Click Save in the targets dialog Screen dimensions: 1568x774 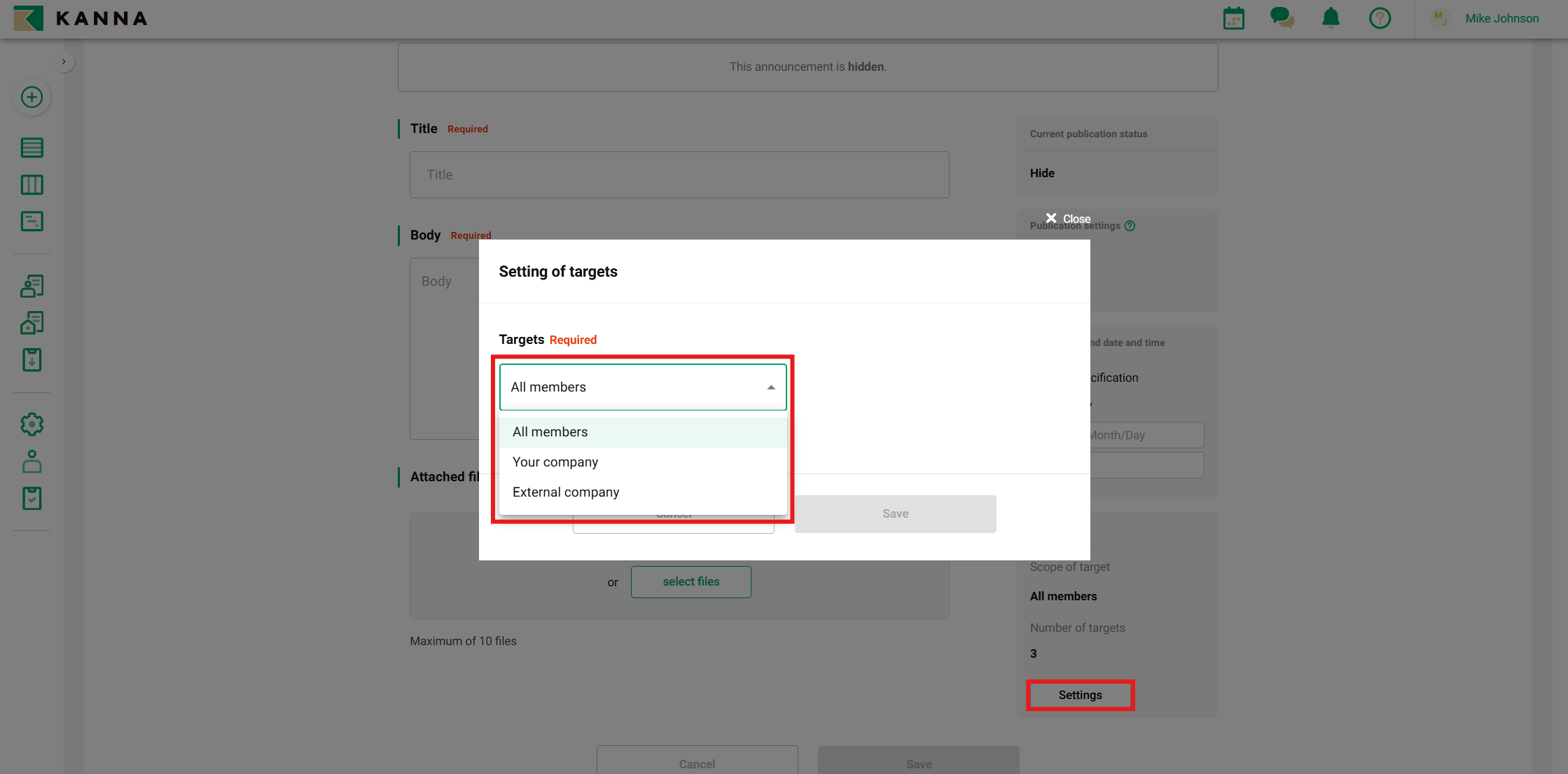(895, 514)
